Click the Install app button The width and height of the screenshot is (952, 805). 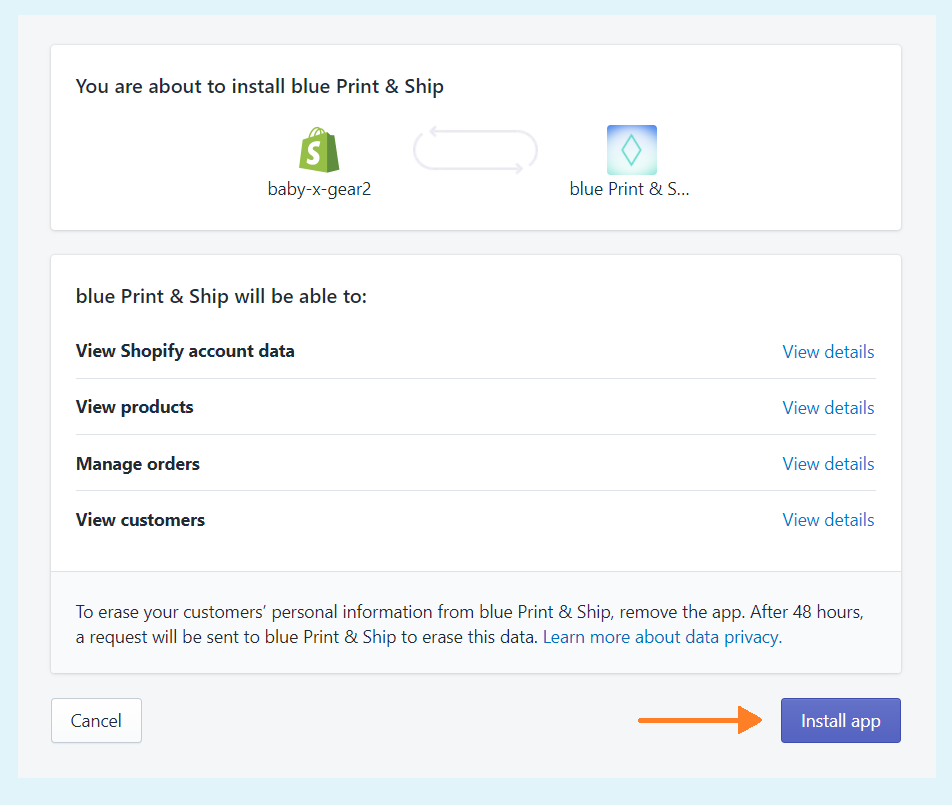(840, 721)
